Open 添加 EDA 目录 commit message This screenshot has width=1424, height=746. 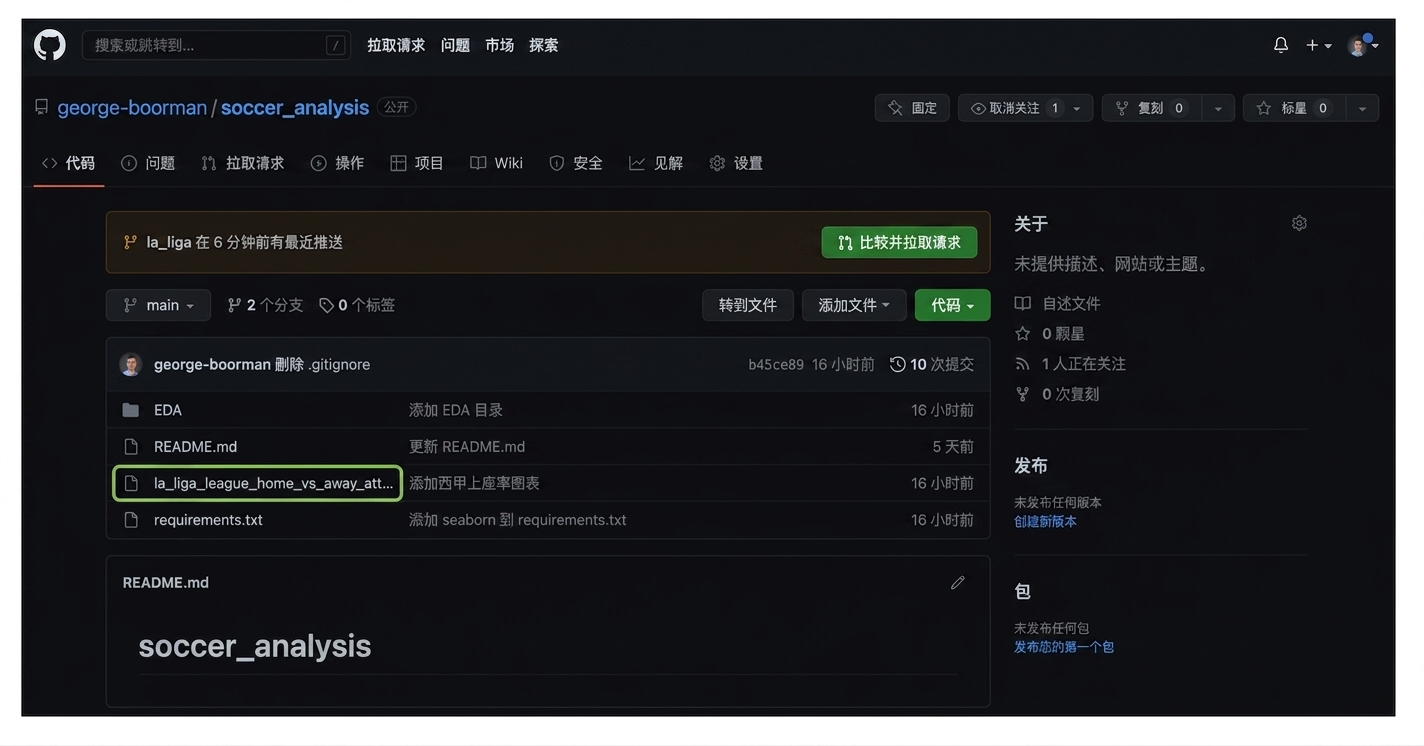click(x=456, y=410)
